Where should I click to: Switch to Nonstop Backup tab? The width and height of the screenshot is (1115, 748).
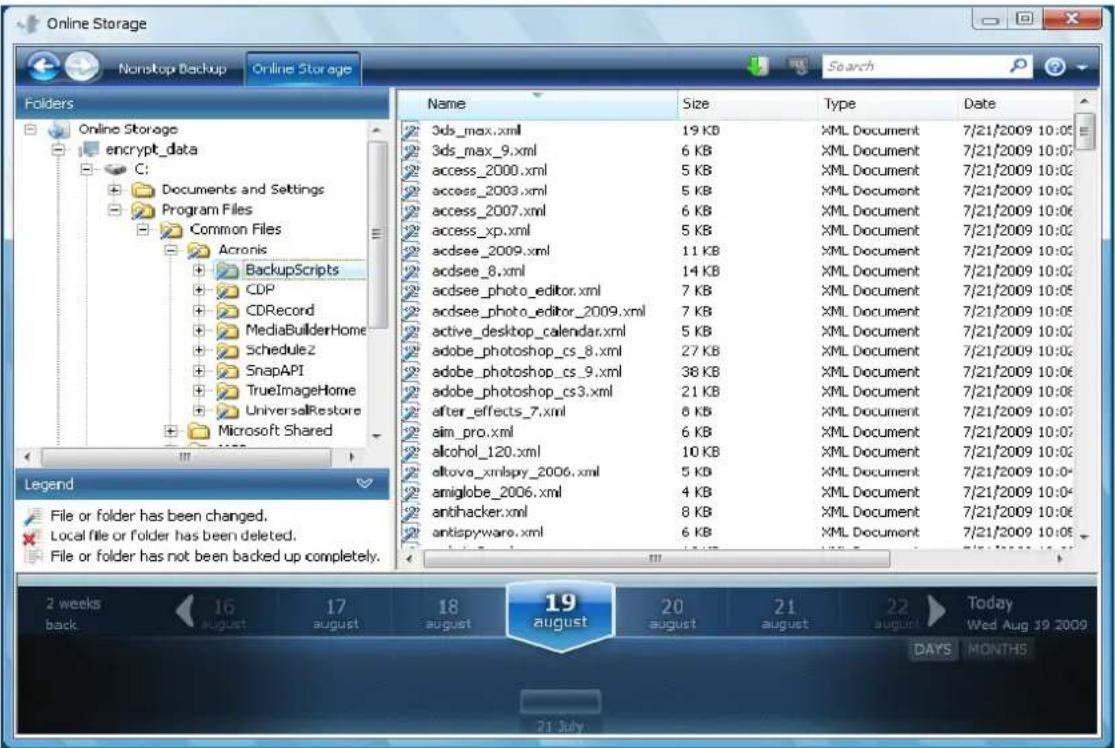[x=172, y=69]
